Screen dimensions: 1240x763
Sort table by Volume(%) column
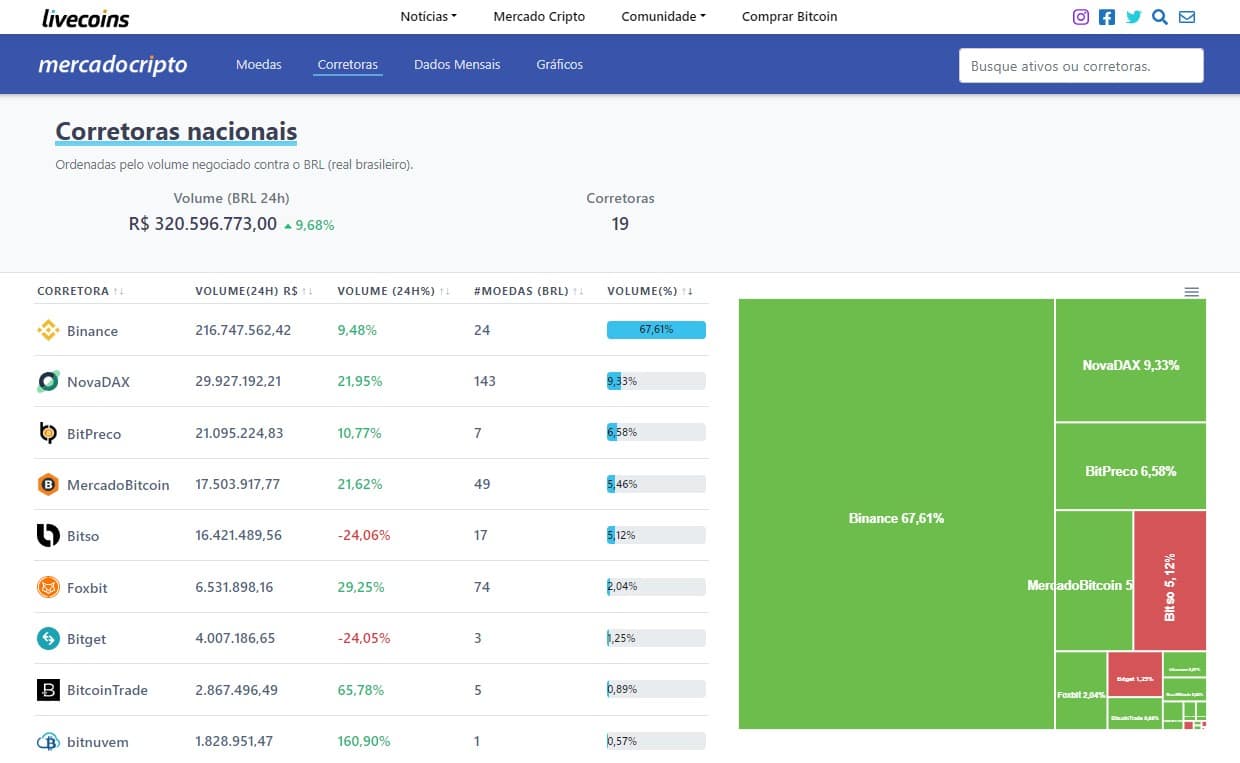point(650,291)
